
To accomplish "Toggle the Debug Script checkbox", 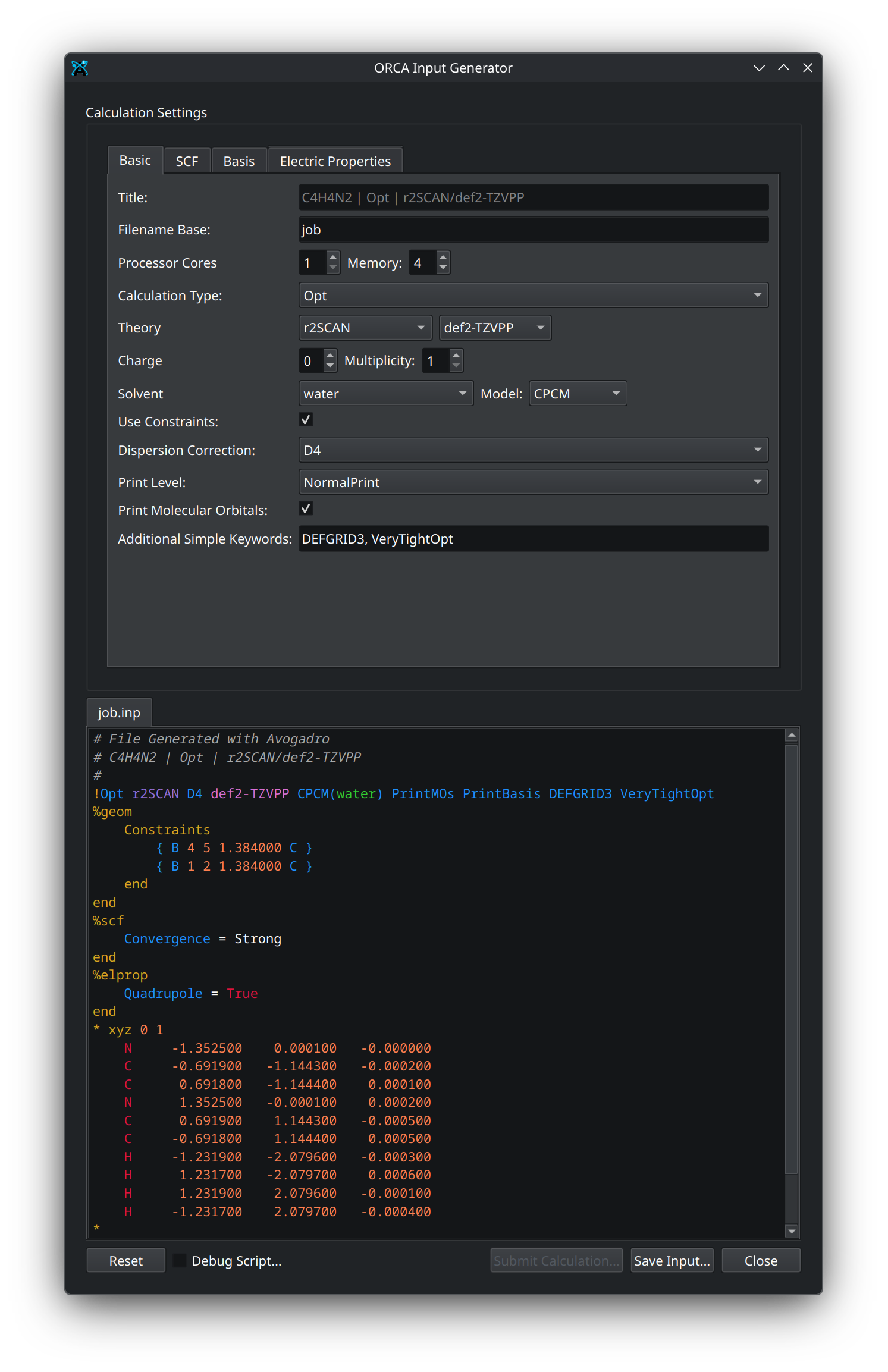I will coord(180,1261).
